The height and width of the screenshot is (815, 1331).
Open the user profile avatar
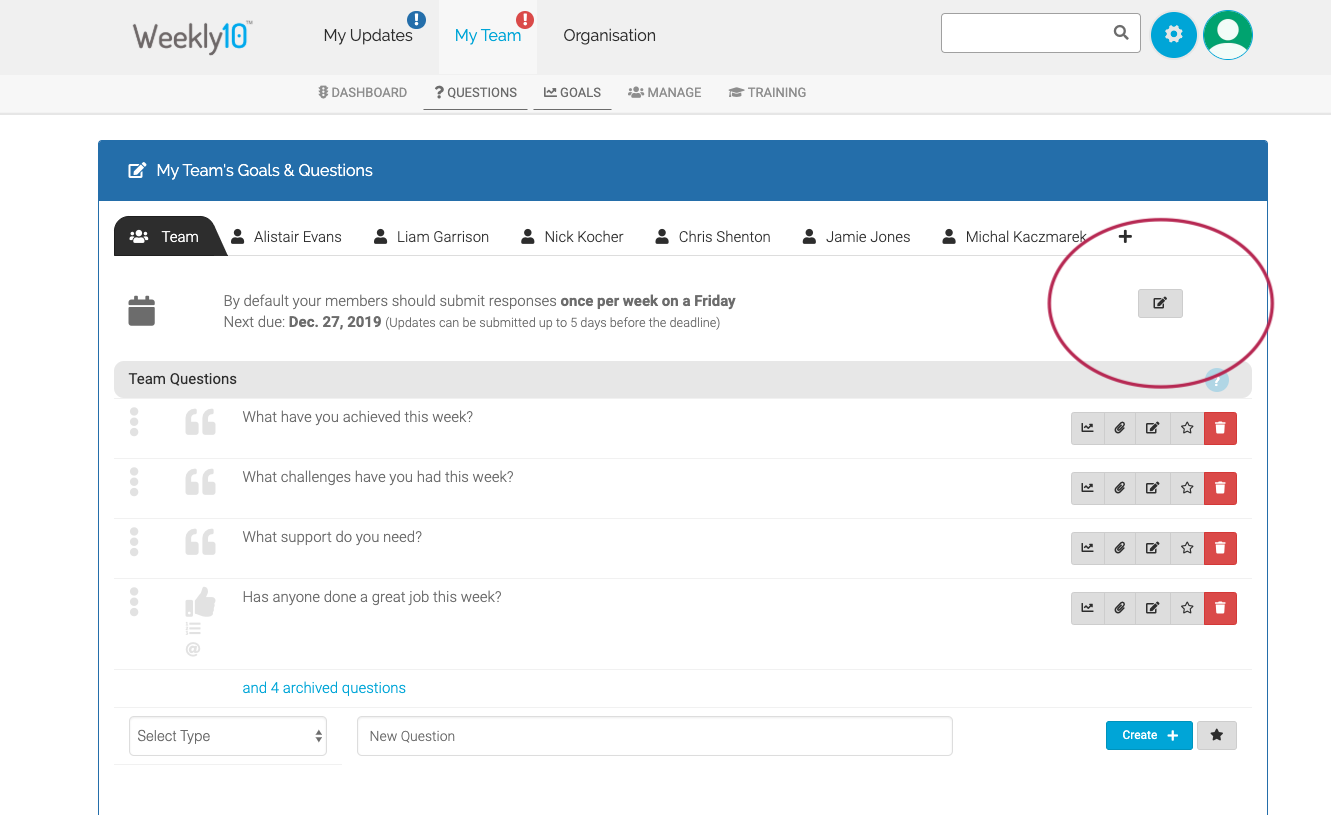(x=1227, y=35)
